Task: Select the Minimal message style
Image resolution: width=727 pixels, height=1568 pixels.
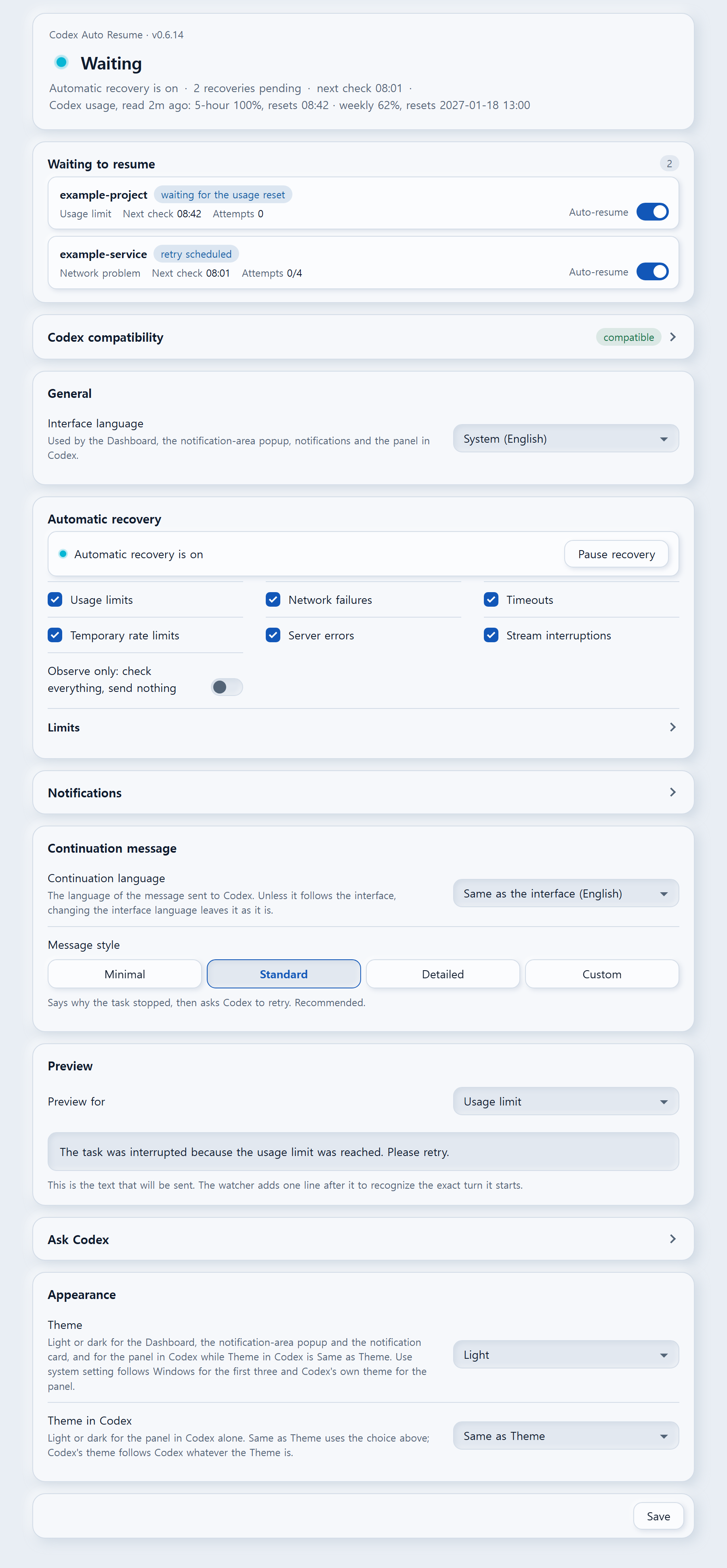Action: click(x=125, y=975)
